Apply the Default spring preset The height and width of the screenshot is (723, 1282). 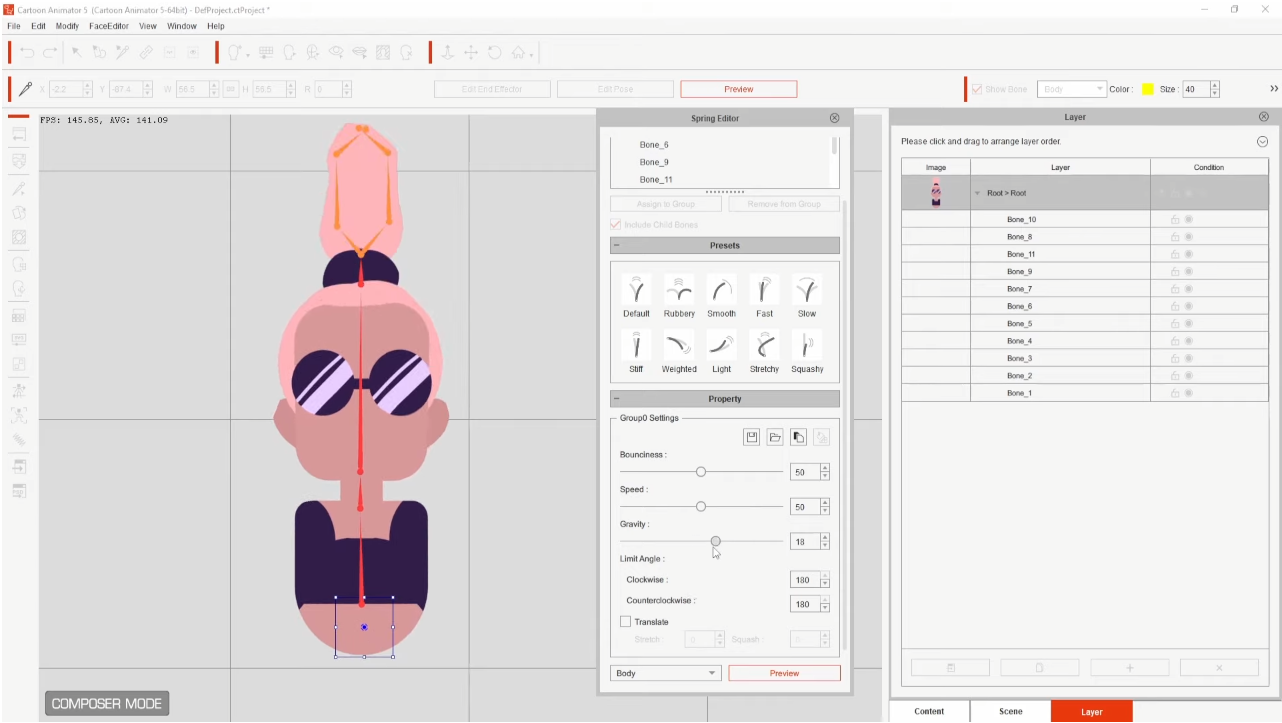click(636, 297)
